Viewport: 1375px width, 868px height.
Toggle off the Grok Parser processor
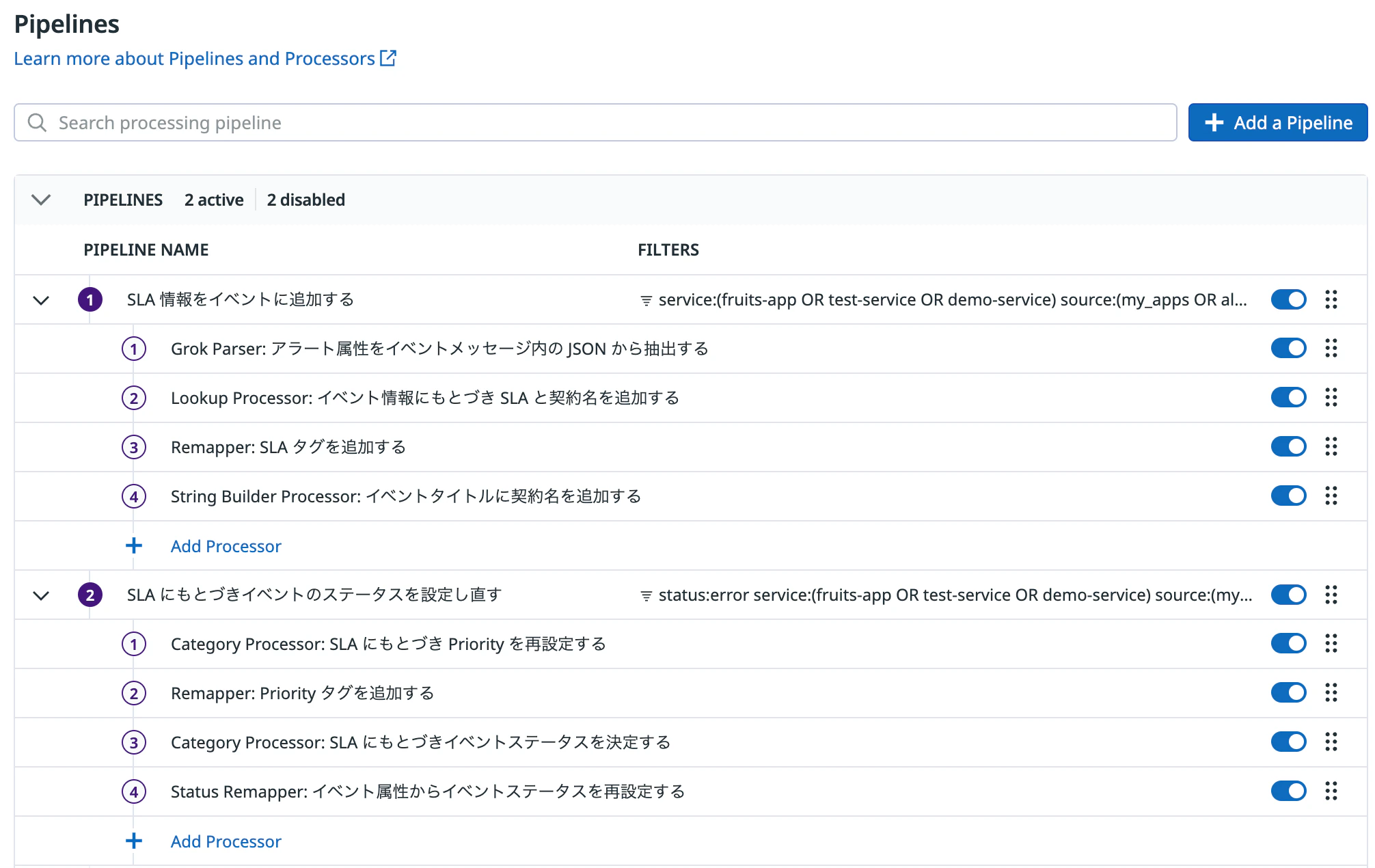[1288, 349]
